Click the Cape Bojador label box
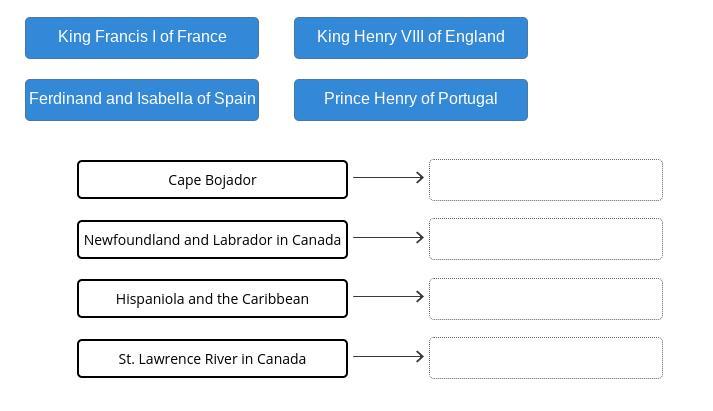Image resolution: width=713 pixels, height=411 pixels. (212, 180)
